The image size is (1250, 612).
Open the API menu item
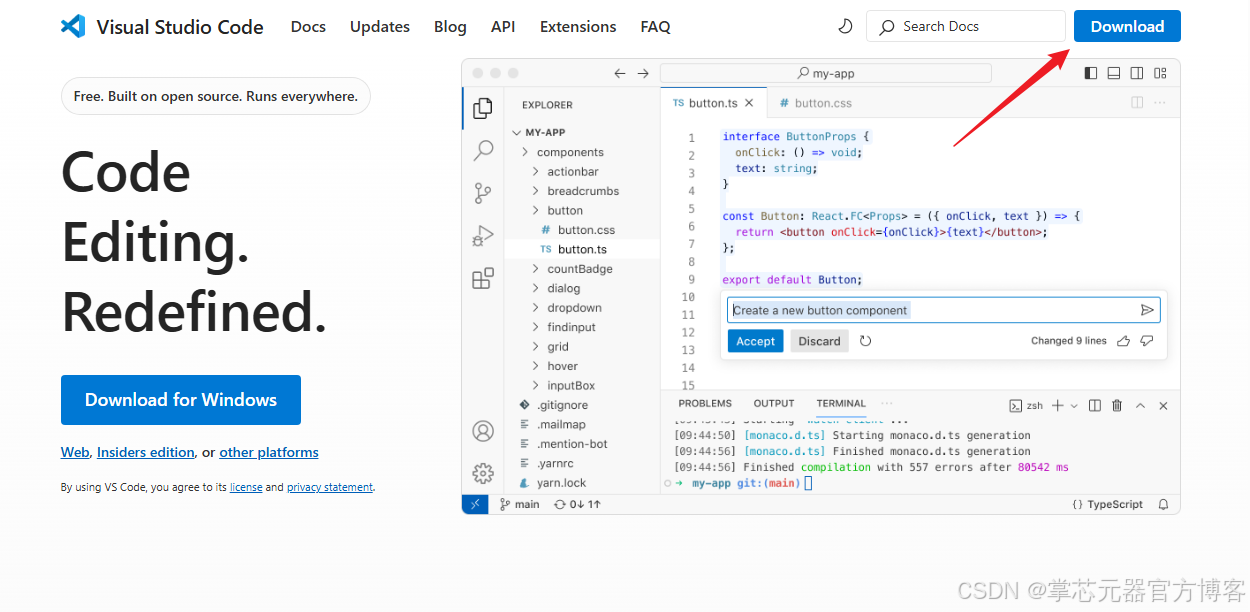(x=503, y=27)
